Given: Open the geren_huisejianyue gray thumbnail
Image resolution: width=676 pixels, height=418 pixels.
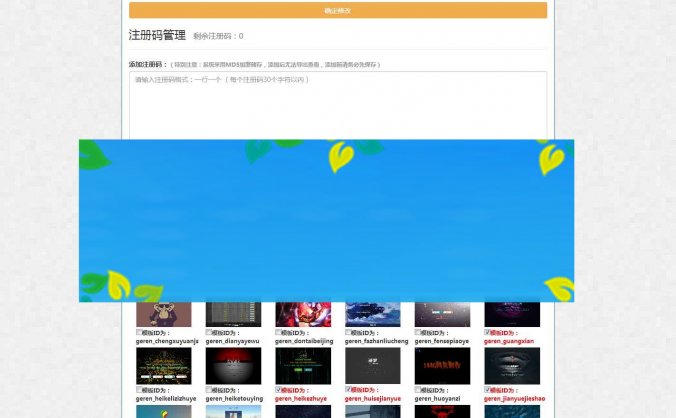Looking at the screenshot, I should pos(373,366).
